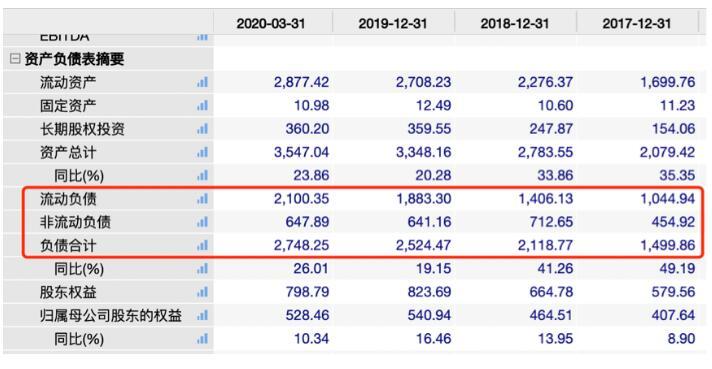The image size is (712, 369).
Task: Select the 2017-12-31 column header
Action: 637,23
